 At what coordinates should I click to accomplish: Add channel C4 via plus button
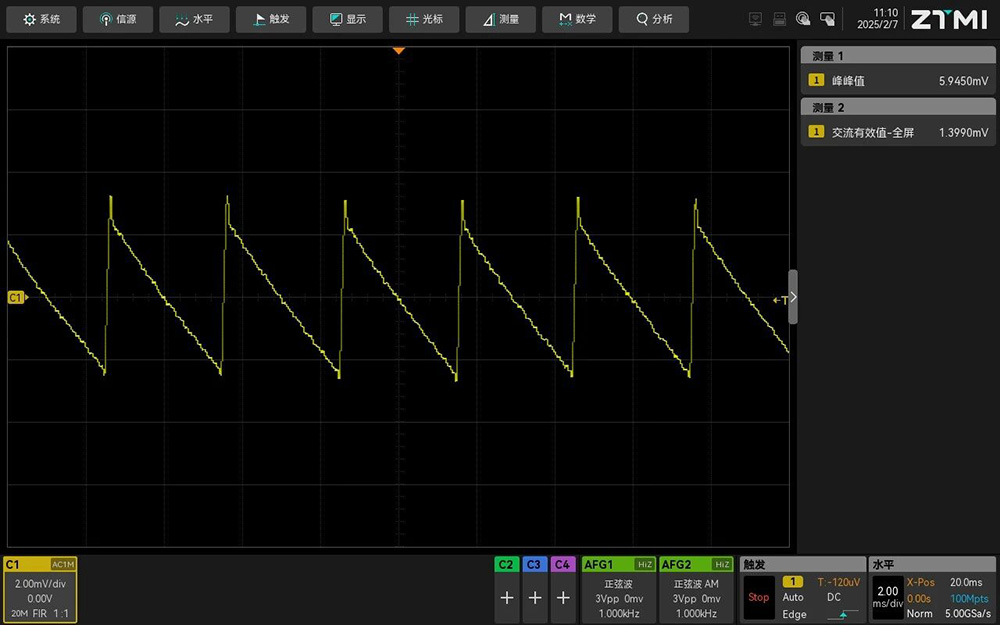click(x=563, y=597)
